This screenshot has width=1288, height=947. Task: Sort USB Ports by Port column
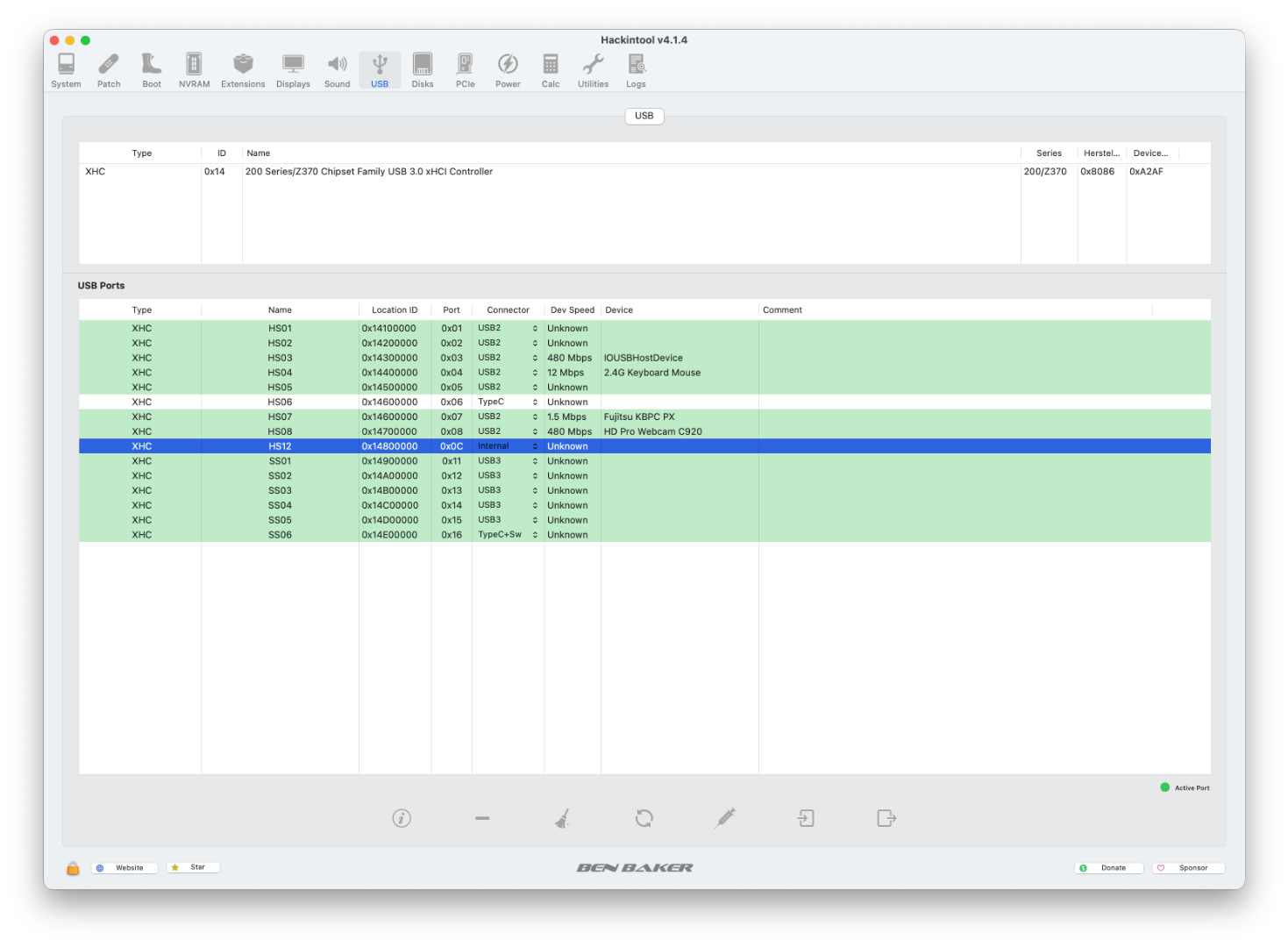[452, 310]
